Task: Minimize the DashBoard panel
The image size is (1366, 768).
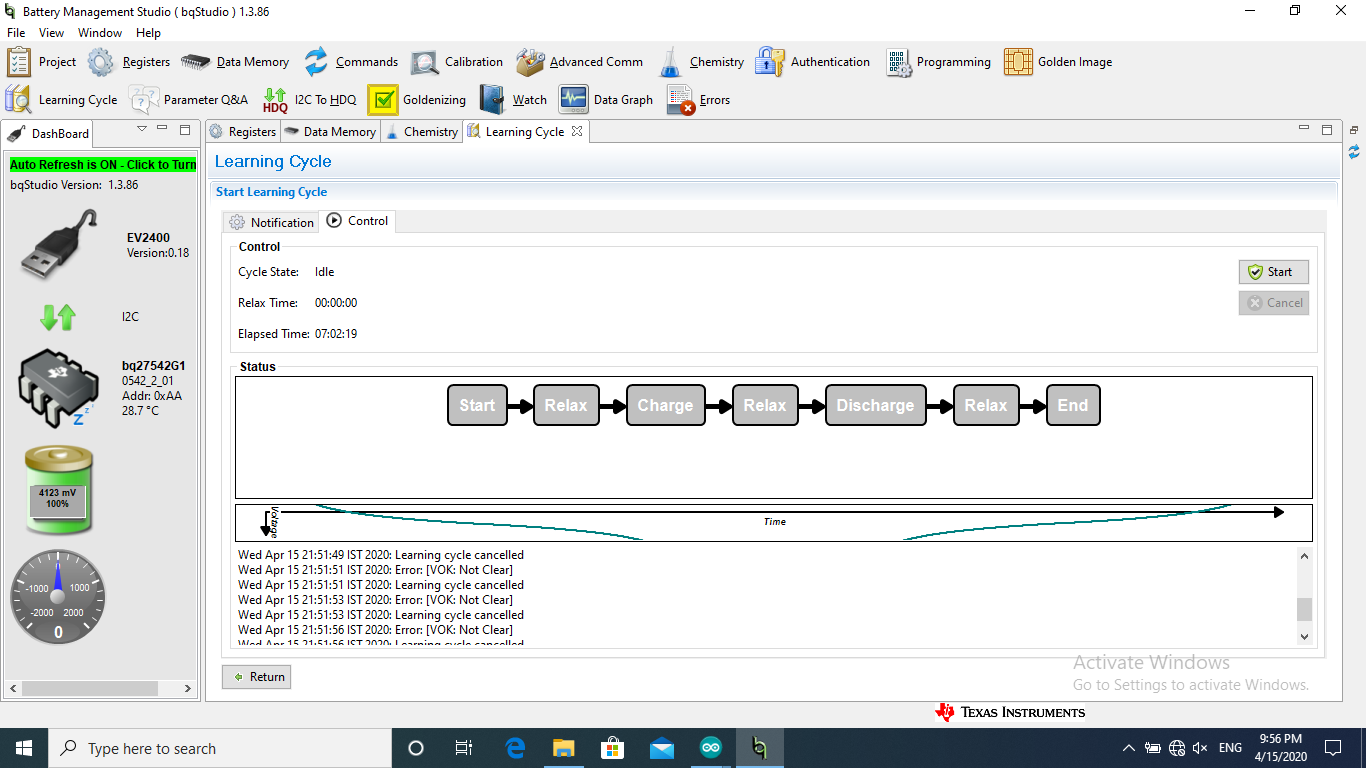Action: click(x=163, y=129)
